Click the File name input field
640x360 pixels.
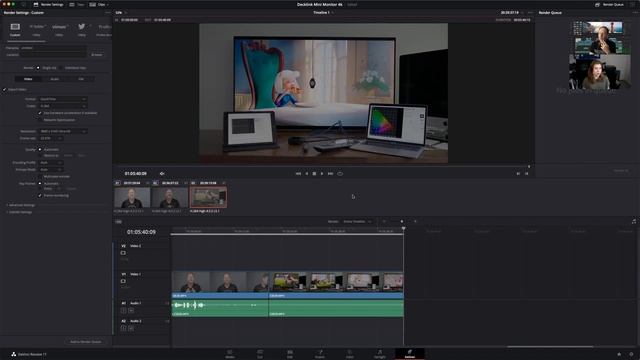[53, 48]
